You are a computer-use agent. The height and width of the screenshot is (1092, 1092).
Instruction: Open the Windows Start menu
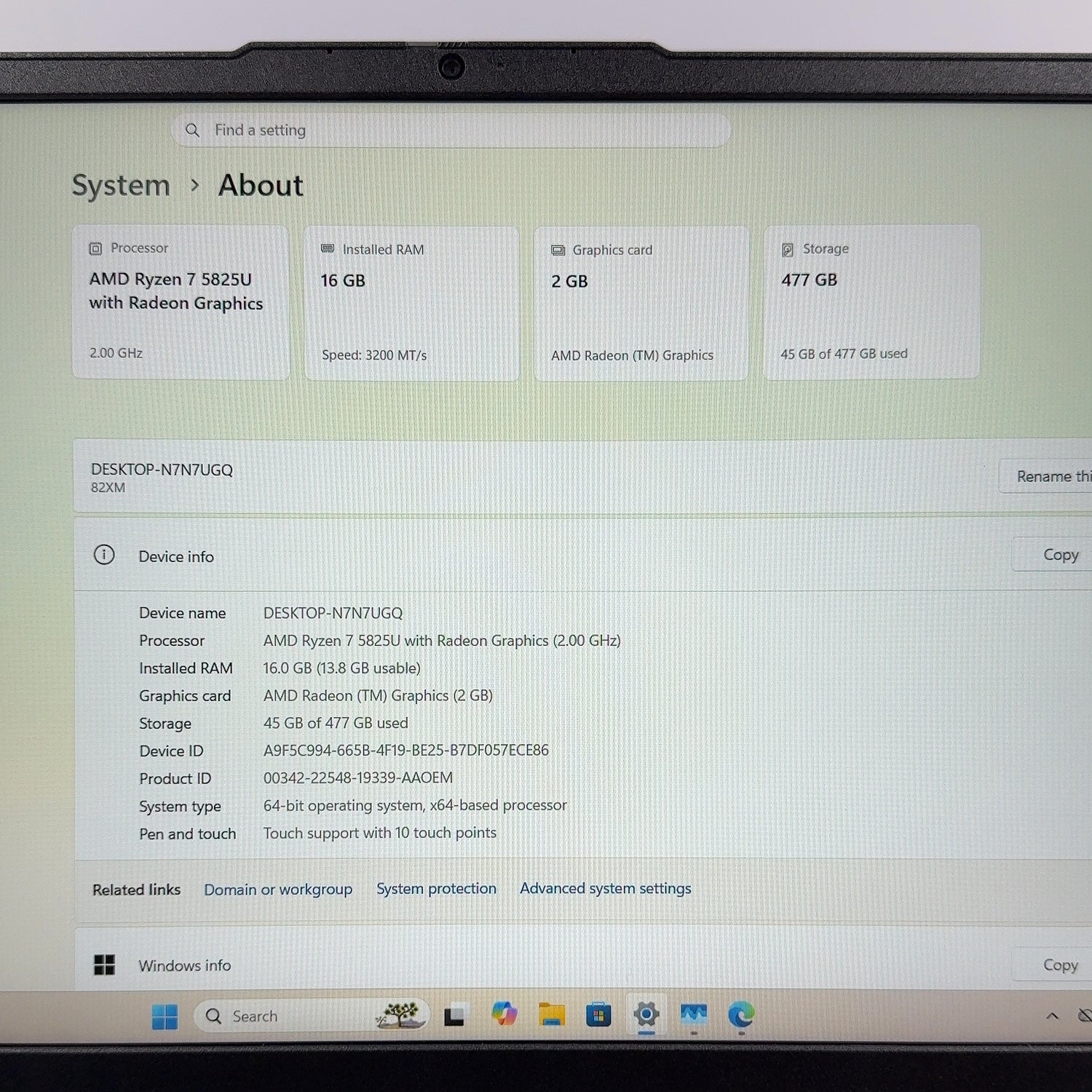tap(165, 1016)
